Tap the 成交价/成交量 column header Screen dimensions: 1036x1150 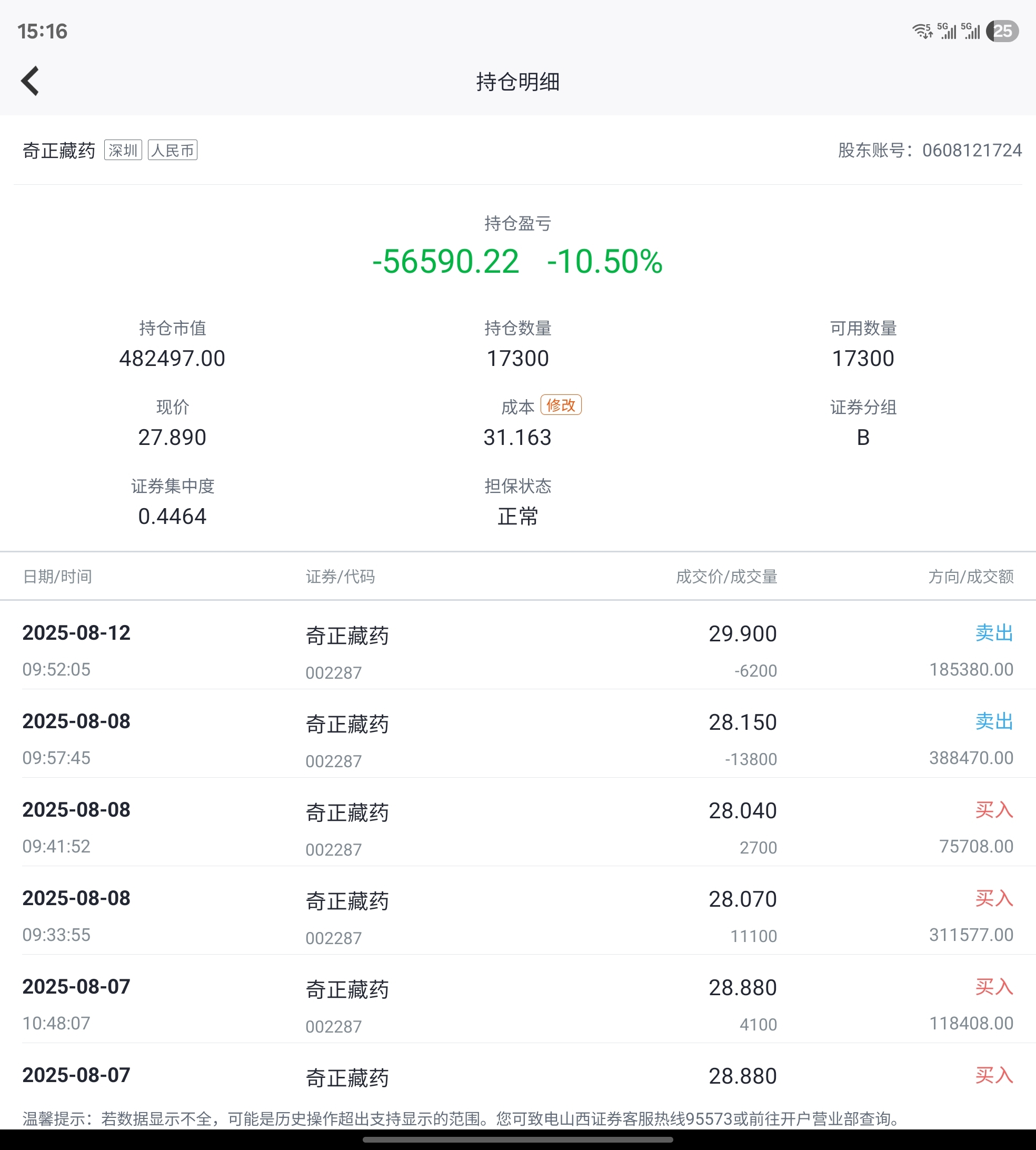pos(726,577)
